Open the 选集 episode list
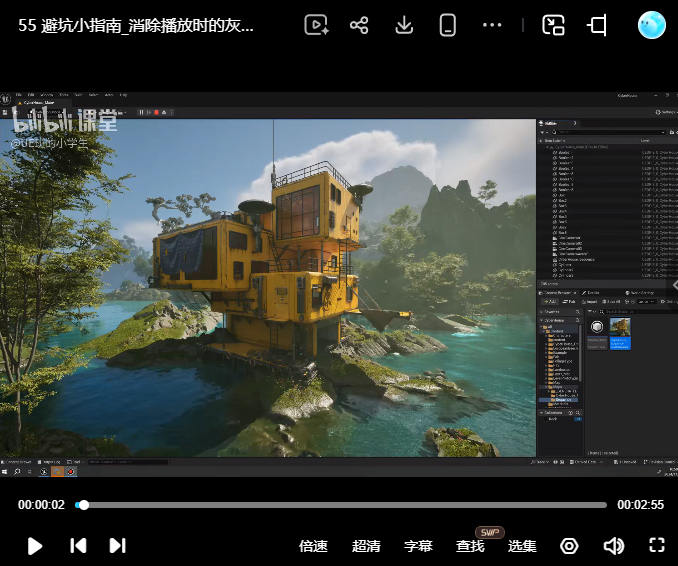Image resolution: width=678 pixels, height=566 pixels. tap(522, 546)
